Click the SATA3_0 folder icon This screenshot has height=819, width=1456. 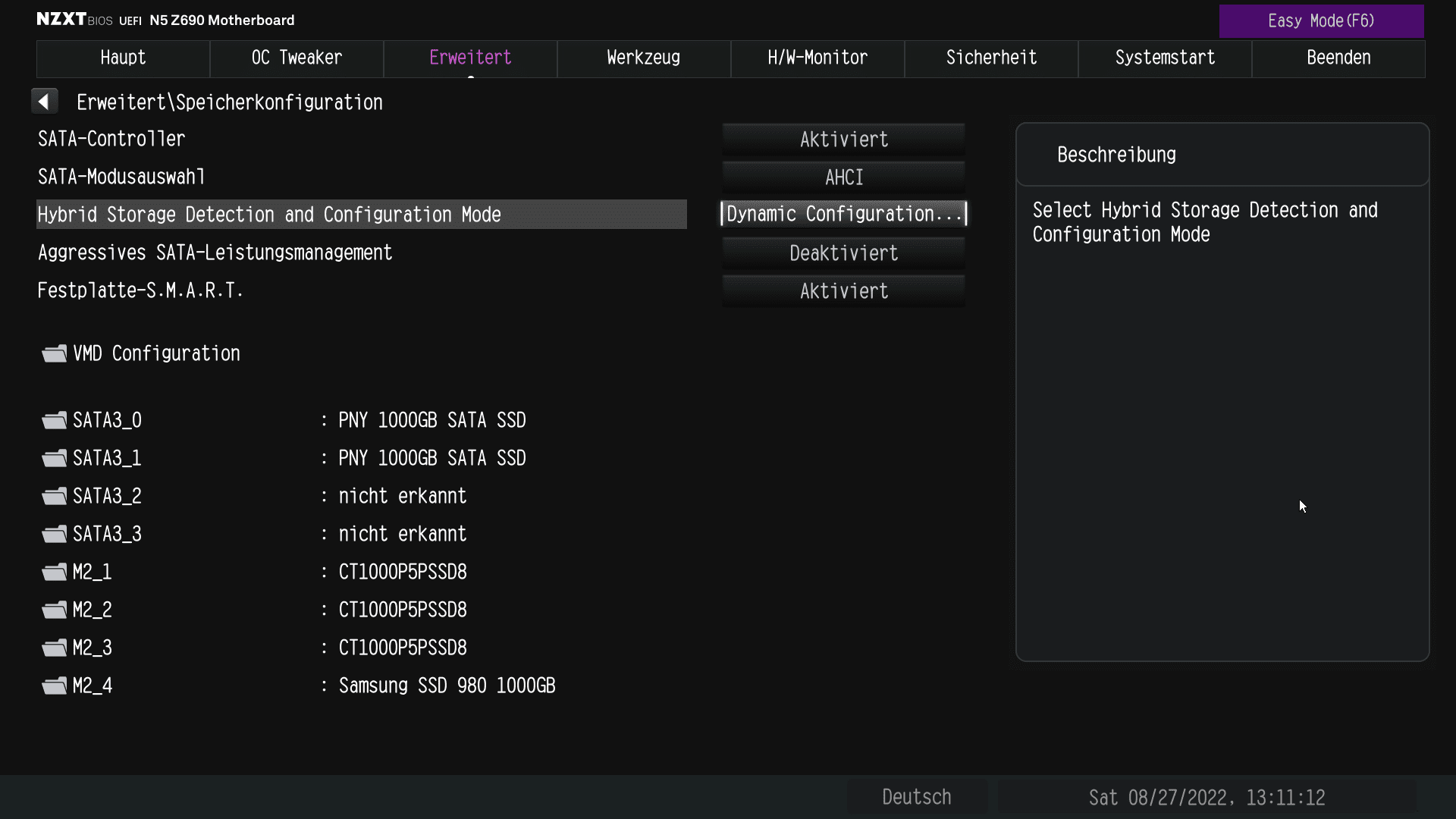pyautogui.click(x=55, y=421)
